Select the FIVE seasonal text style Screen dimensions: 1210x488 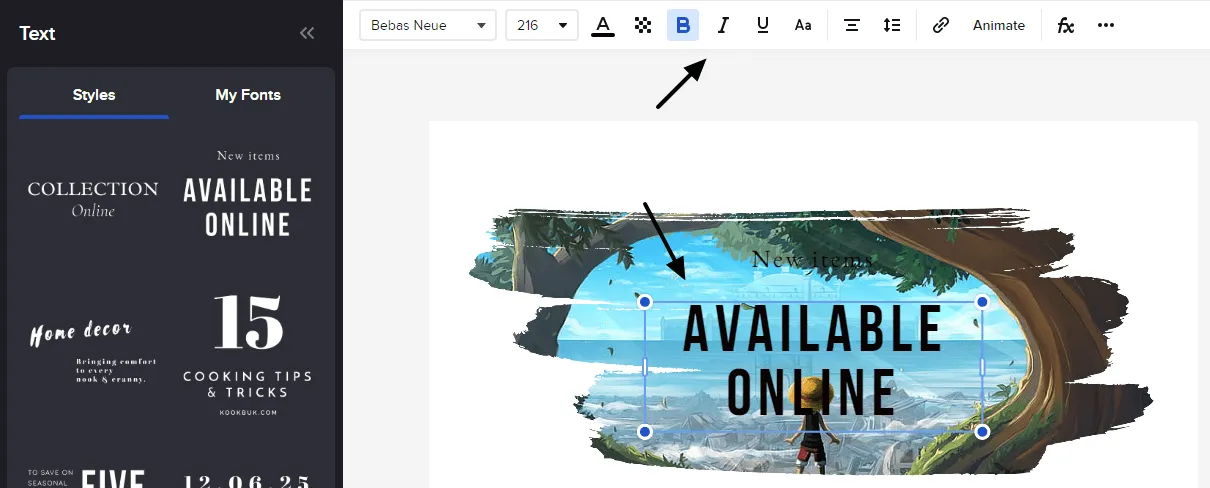88,478
